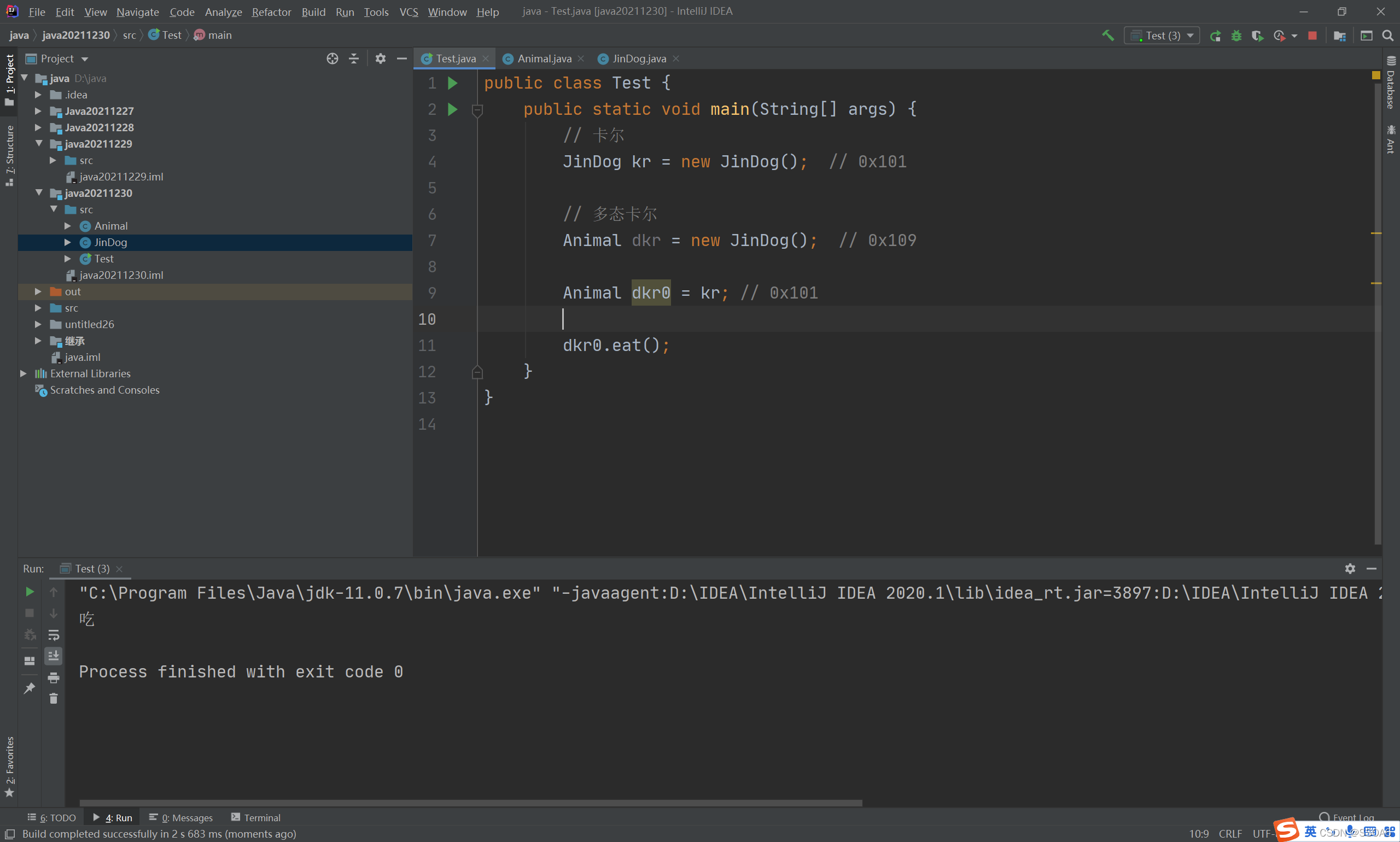This screenshot has width=1400, height=842.
Task: Open the Test (3) run configuration dropdown
Action: click(1162, 36)
